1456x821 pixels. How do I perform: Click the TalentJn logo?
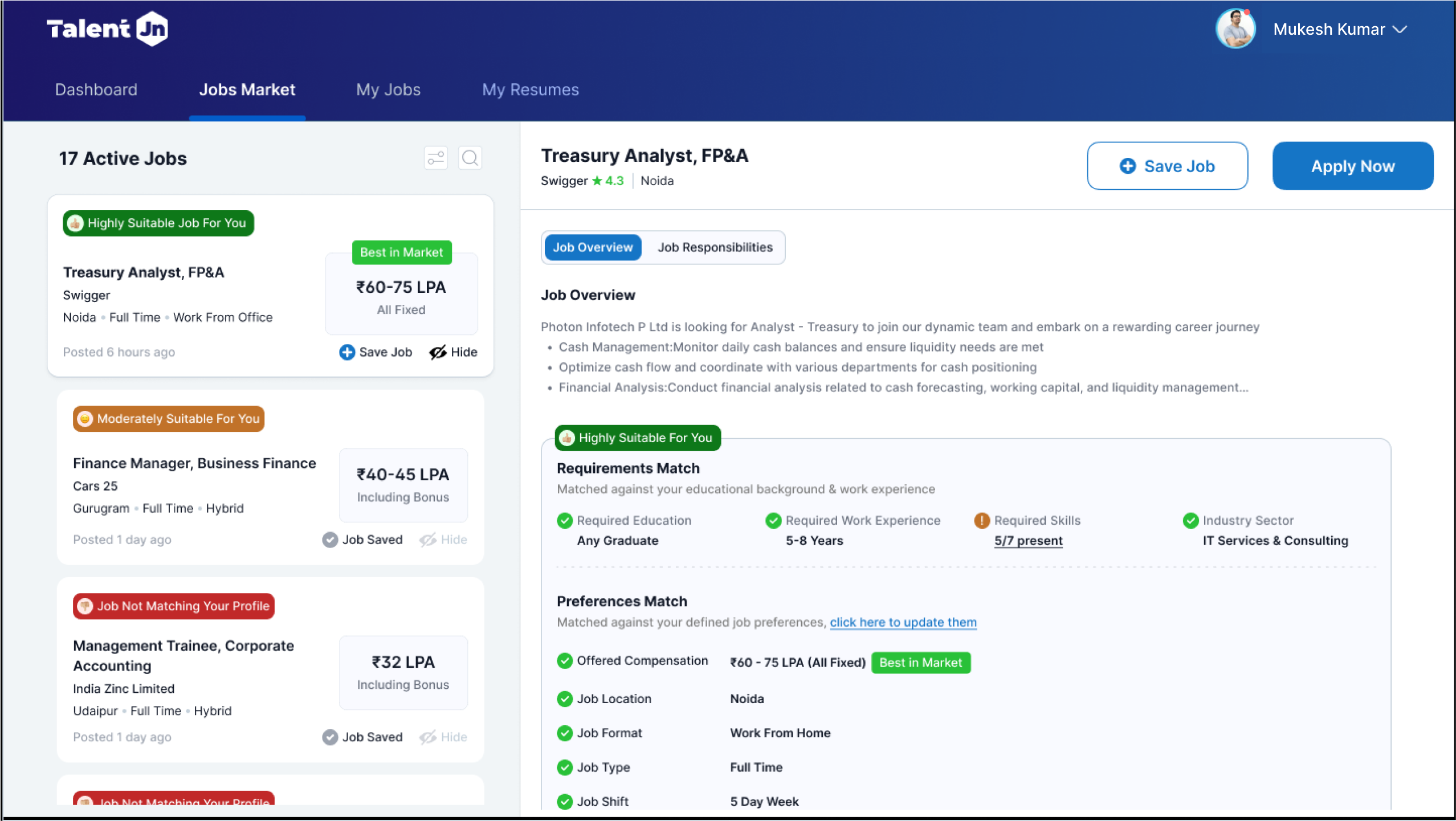coord(107,28)
